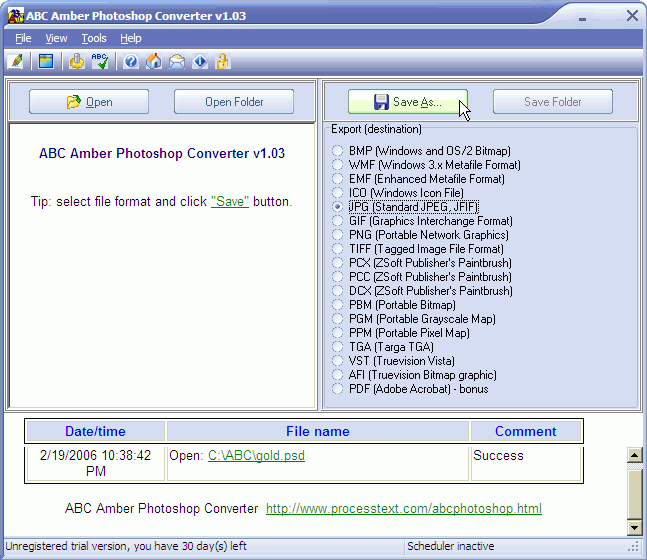The image size is (647, 560).
Task: Select VST (Truevision Vista) format
Action: (x=394, y=361)
